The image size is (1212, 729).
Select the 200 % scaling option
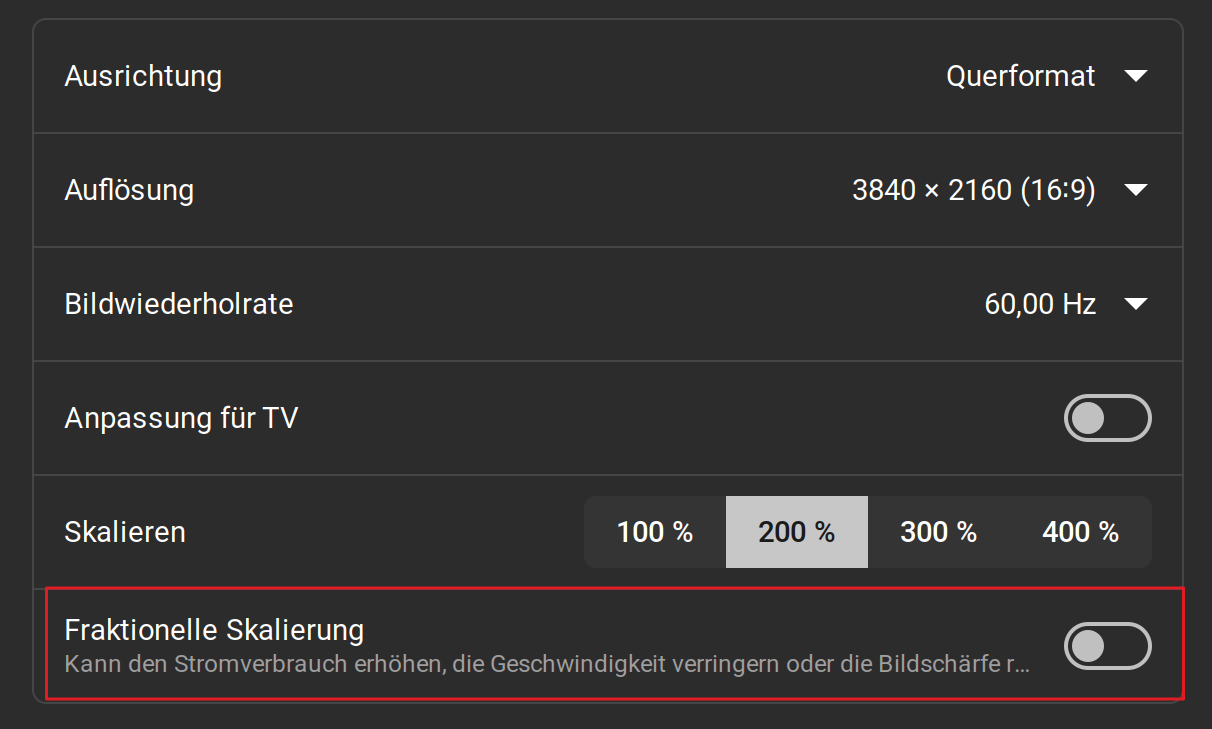pos(797,532)
